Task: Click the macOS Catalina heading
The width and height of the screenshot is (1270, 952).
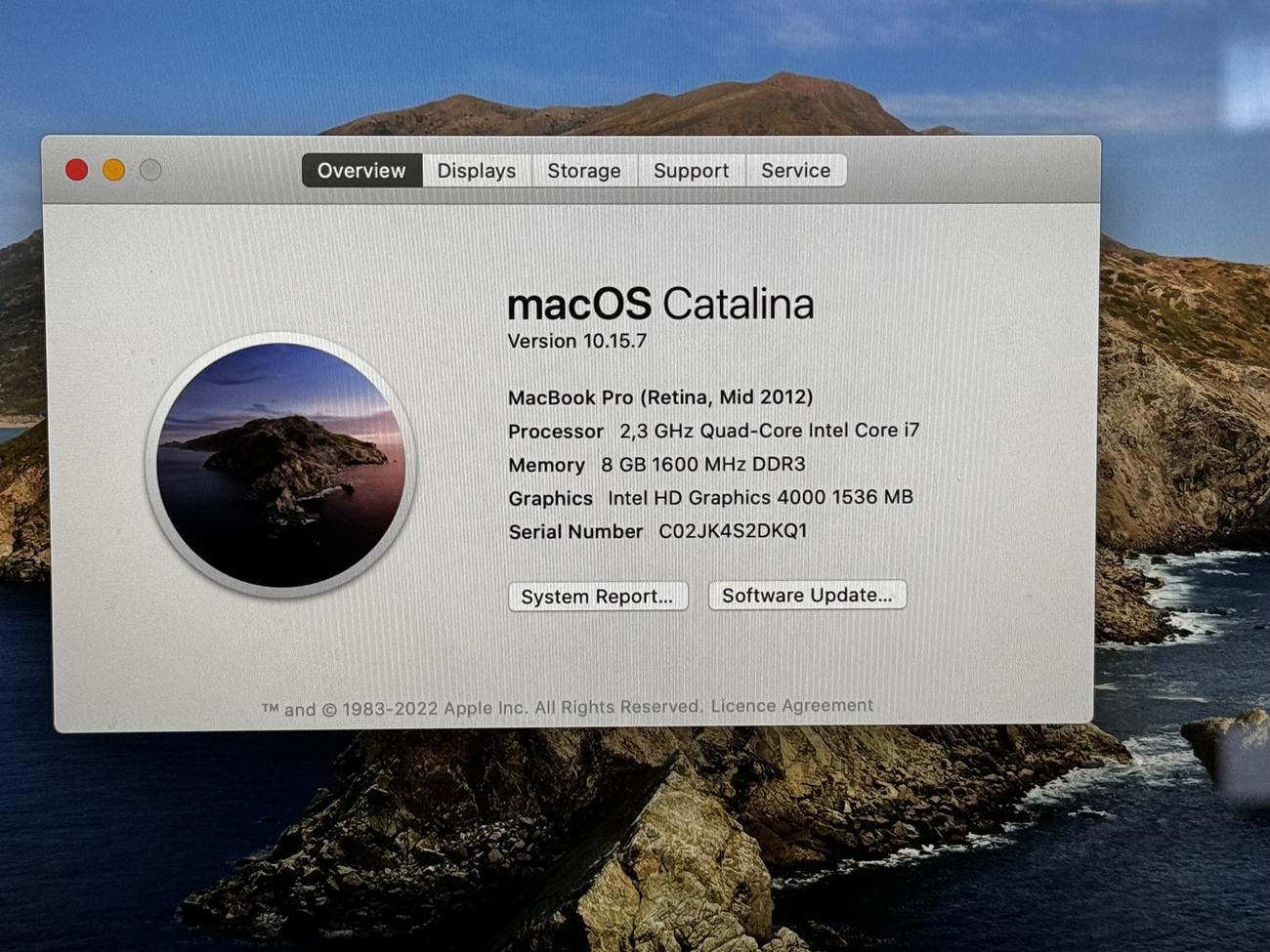Action: click(660, 304)
